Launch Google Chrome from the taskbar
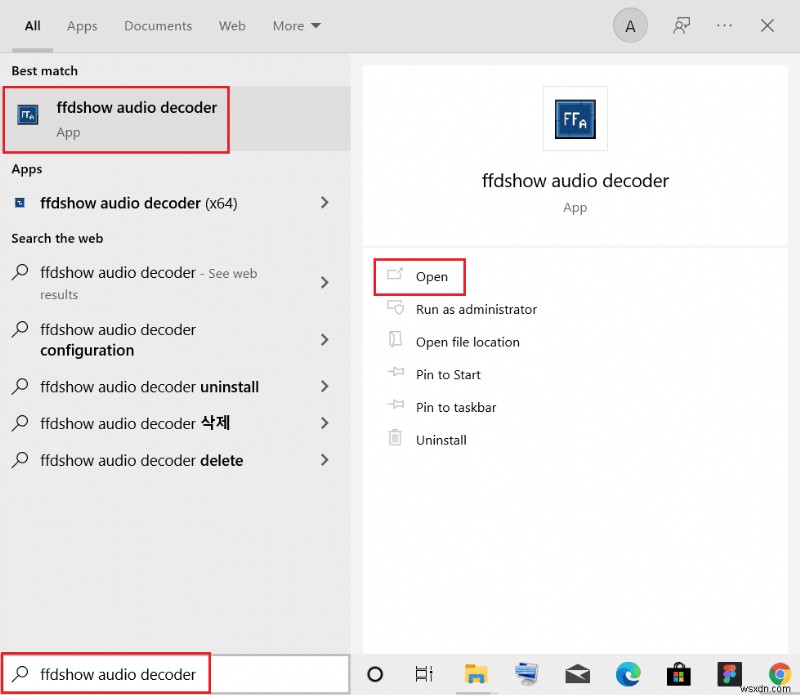The height and width of the screenshot is (697, 800). pyautogui.click(x=780, y=674)
